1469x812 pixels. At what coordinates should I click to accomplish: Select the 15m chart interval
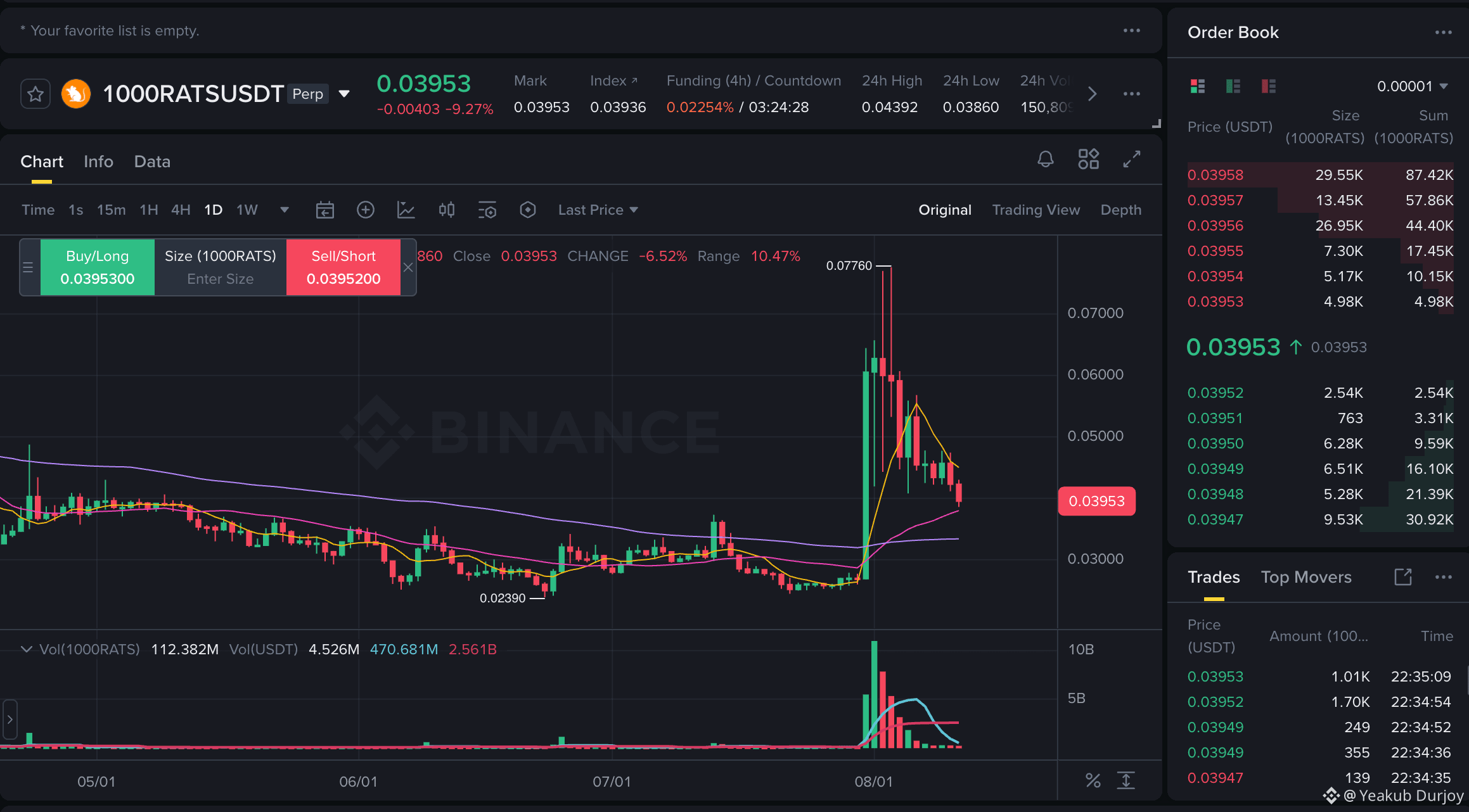(x=112, y=210)
